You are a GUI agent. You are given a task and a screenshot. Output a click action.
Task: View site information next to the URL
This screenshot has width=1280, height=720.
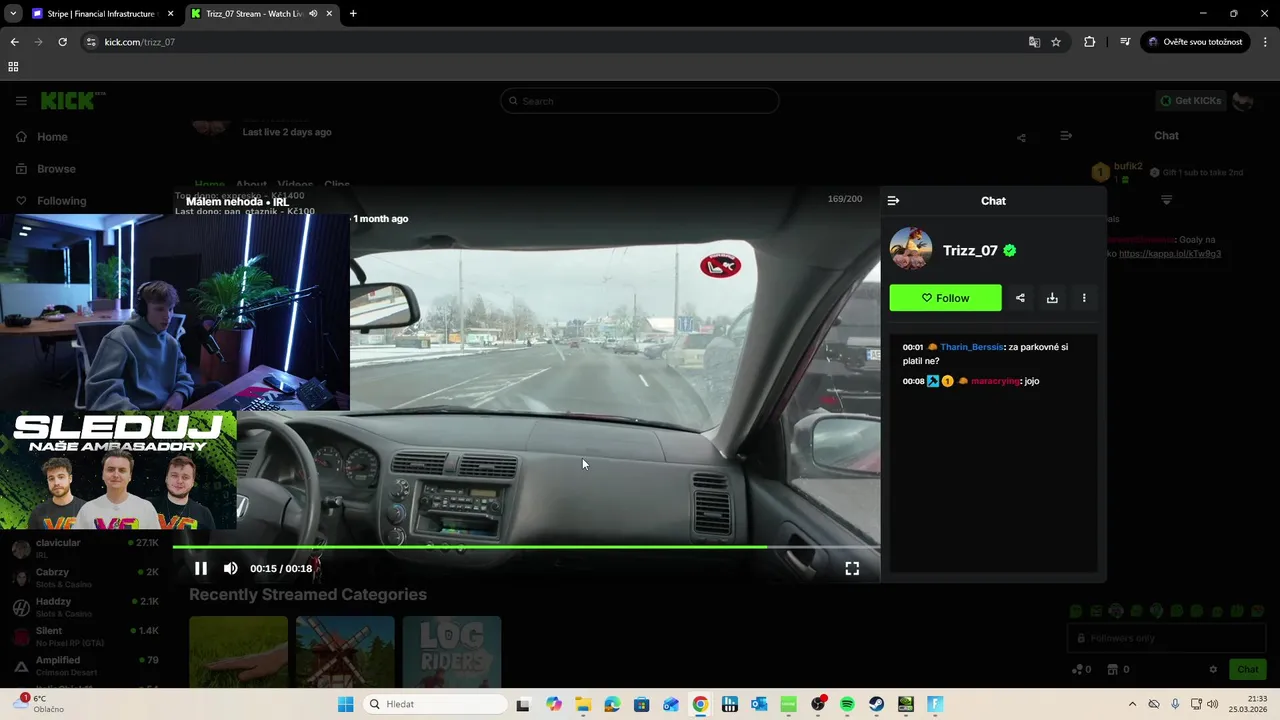pyautogui.click(x=91, y=42)
